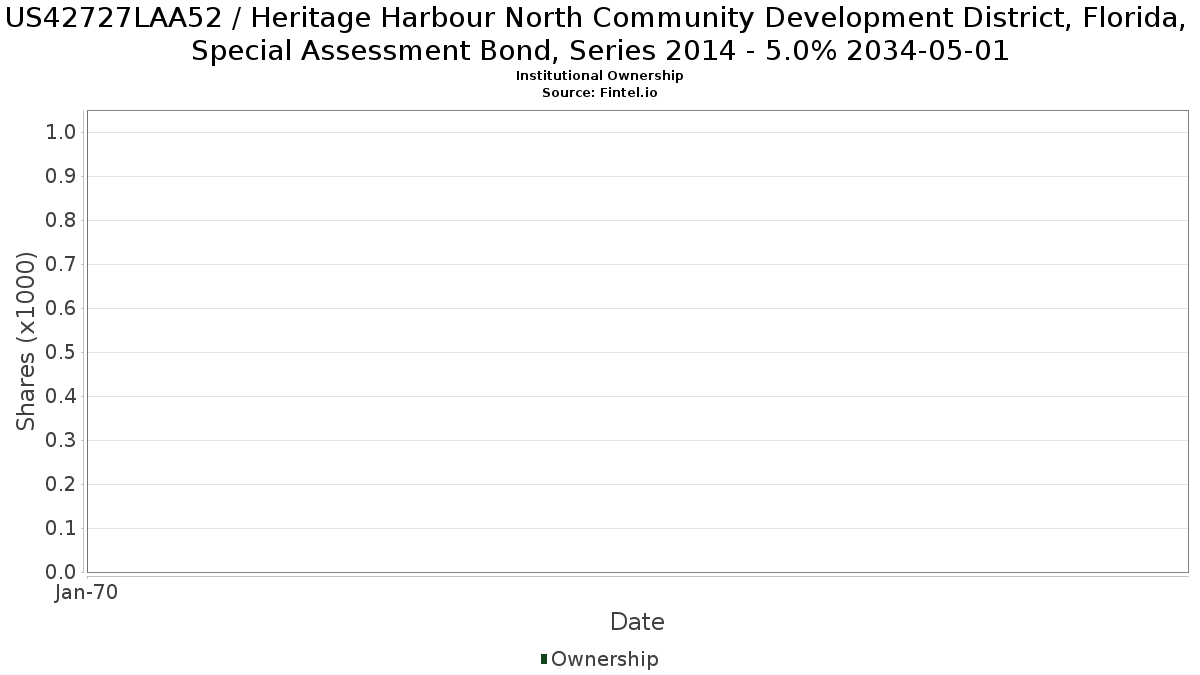Image resolution: width=1200 pixels, height=675 pixels.
Task: Click the Jan-70 date axis label
Action: (x=87, y=593)
